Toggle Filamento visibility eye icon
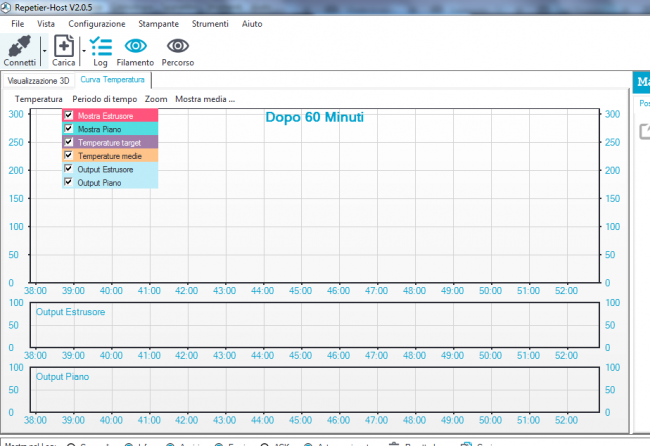This screenshot has width=650, height=446. click(136, 45)
